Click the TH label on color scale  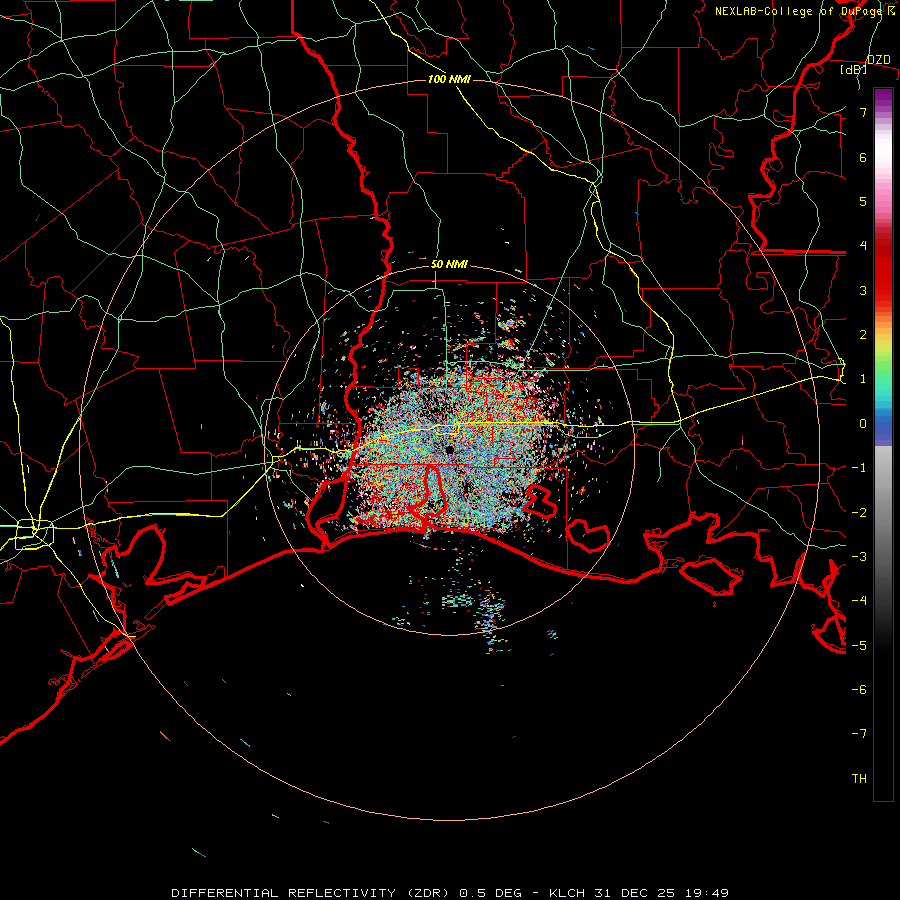(859, 779)
